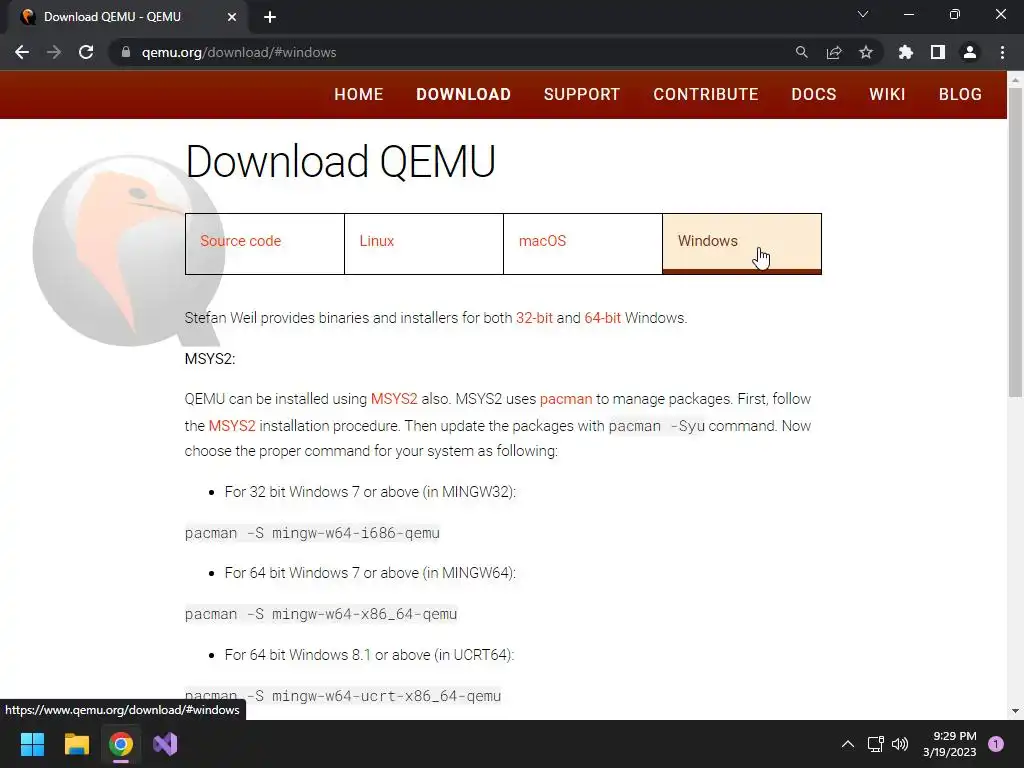Viewport: 1024px width, 768px height.
Task: Open the notification center badge
Action: pos(996,744)
